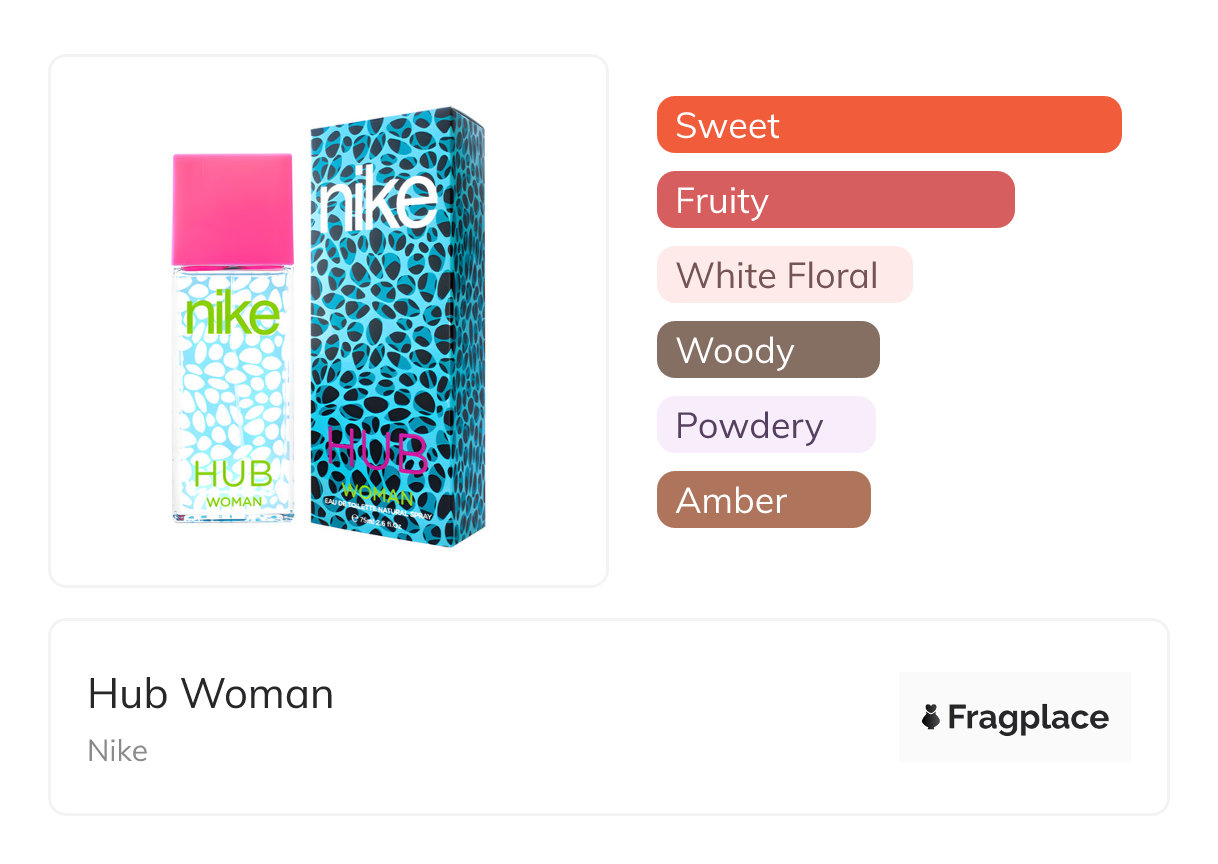Choose the White Floral accord bar
1218x864 pixels.
[784, 275]
